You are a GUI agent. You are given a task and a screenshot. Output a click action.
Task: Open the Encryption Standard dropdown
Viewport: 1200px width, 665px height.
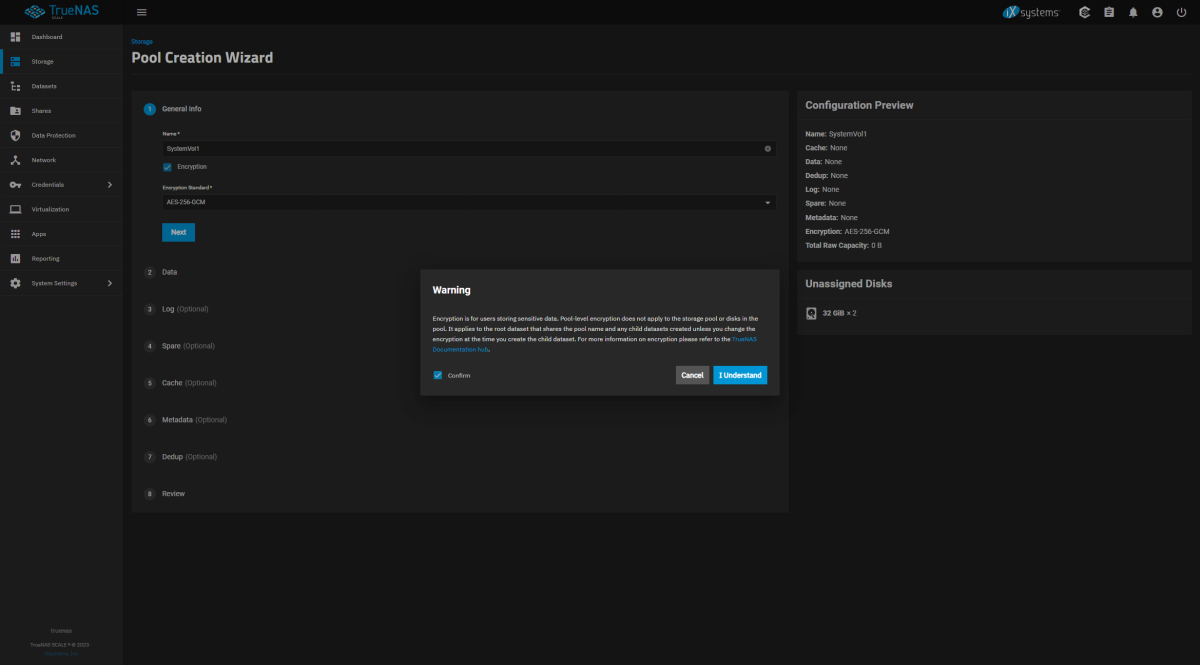tap(469, 202)
